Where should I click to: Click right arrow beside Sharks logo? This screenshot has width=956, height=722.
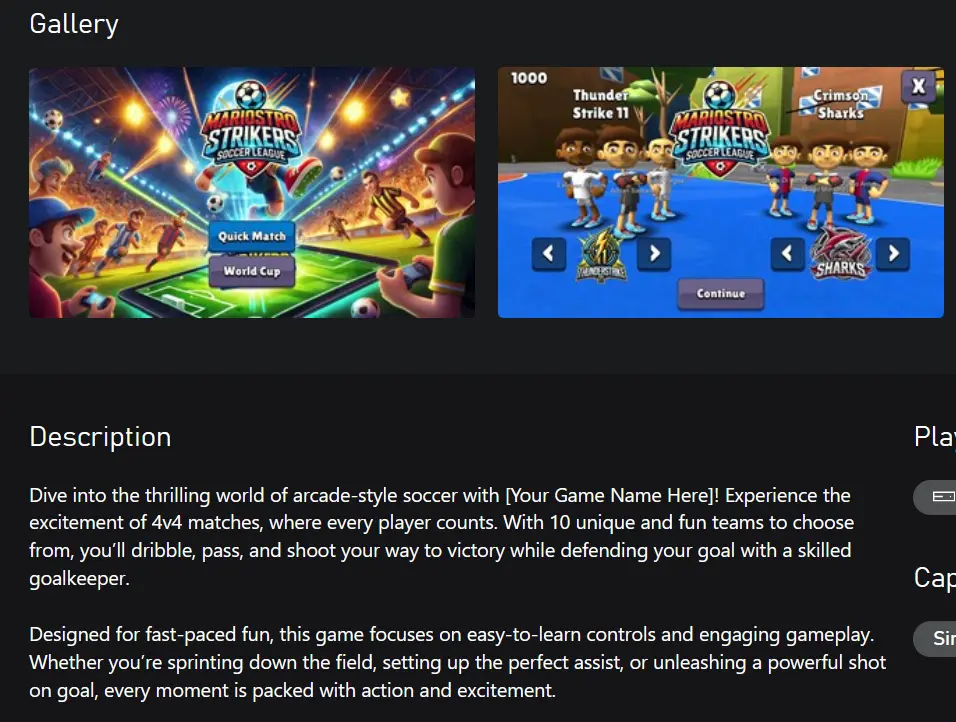pos(893,253)
